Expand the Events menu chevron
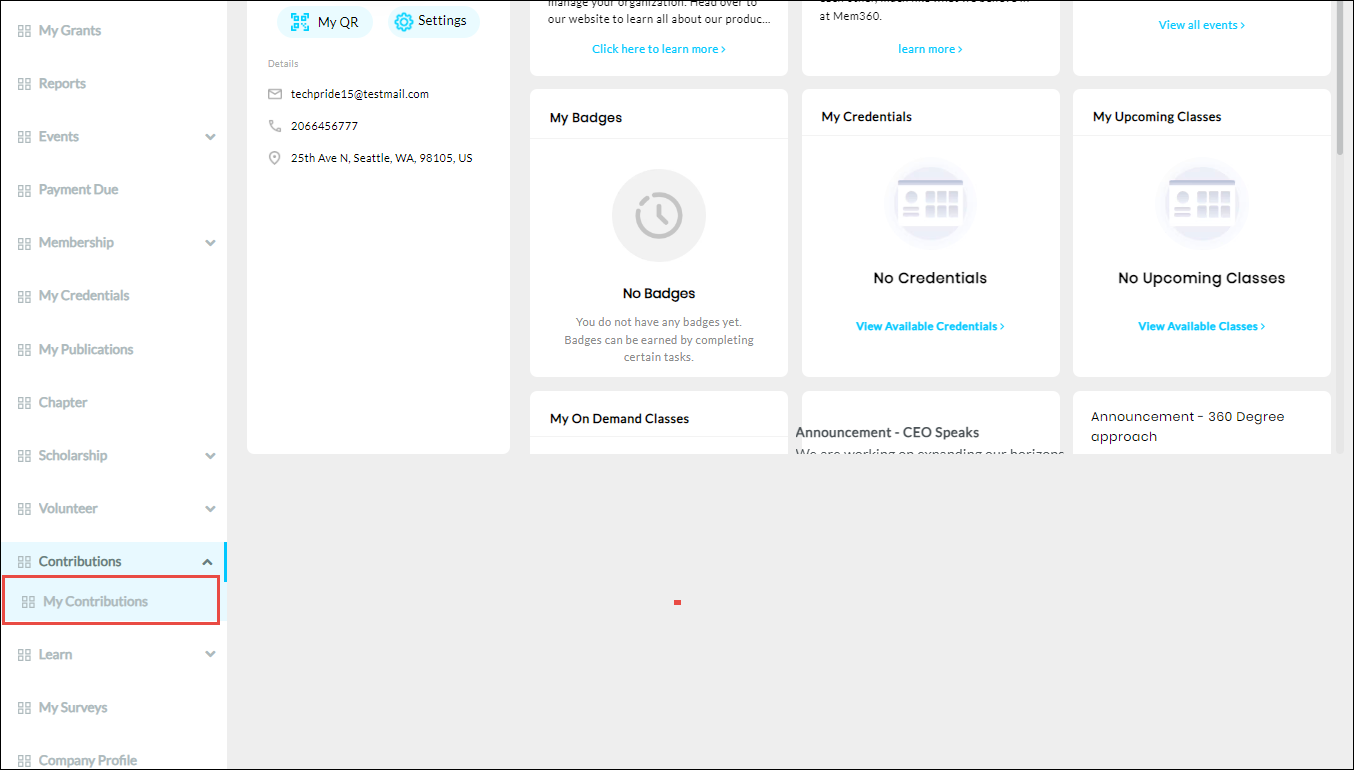1354x770 pixels. click(210, 137)
